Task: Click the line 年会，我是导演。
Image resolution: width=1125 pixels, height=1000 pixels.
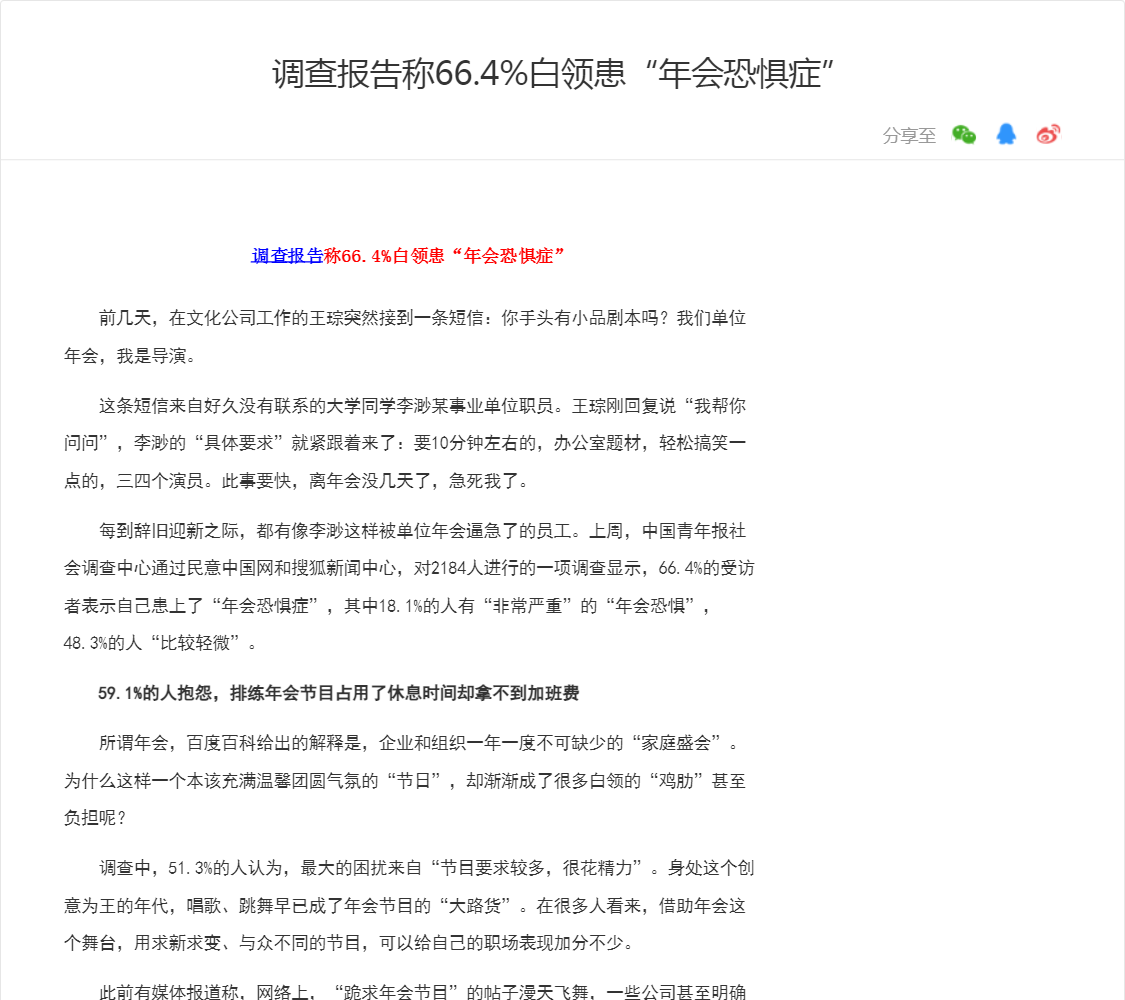Action: (x=130, y=356)
